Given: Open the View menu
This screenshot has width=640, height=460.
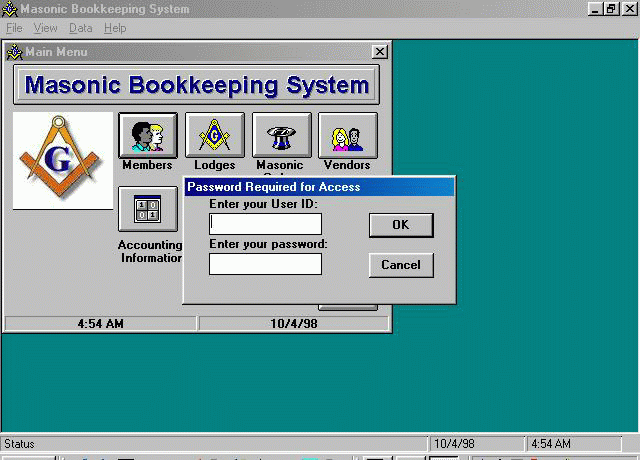Looking at the screenshot, I should [x=45, y=28].
